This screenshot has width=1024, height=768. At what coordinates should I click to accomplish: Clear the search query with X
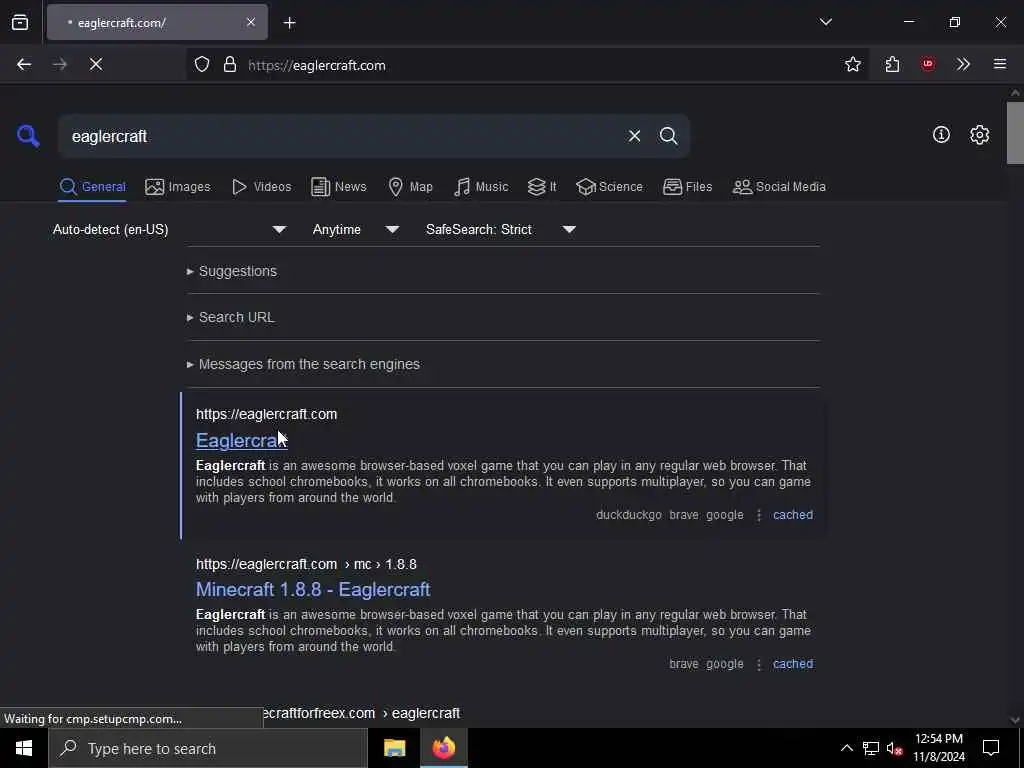pyautogui.click(x=634, y=136)
